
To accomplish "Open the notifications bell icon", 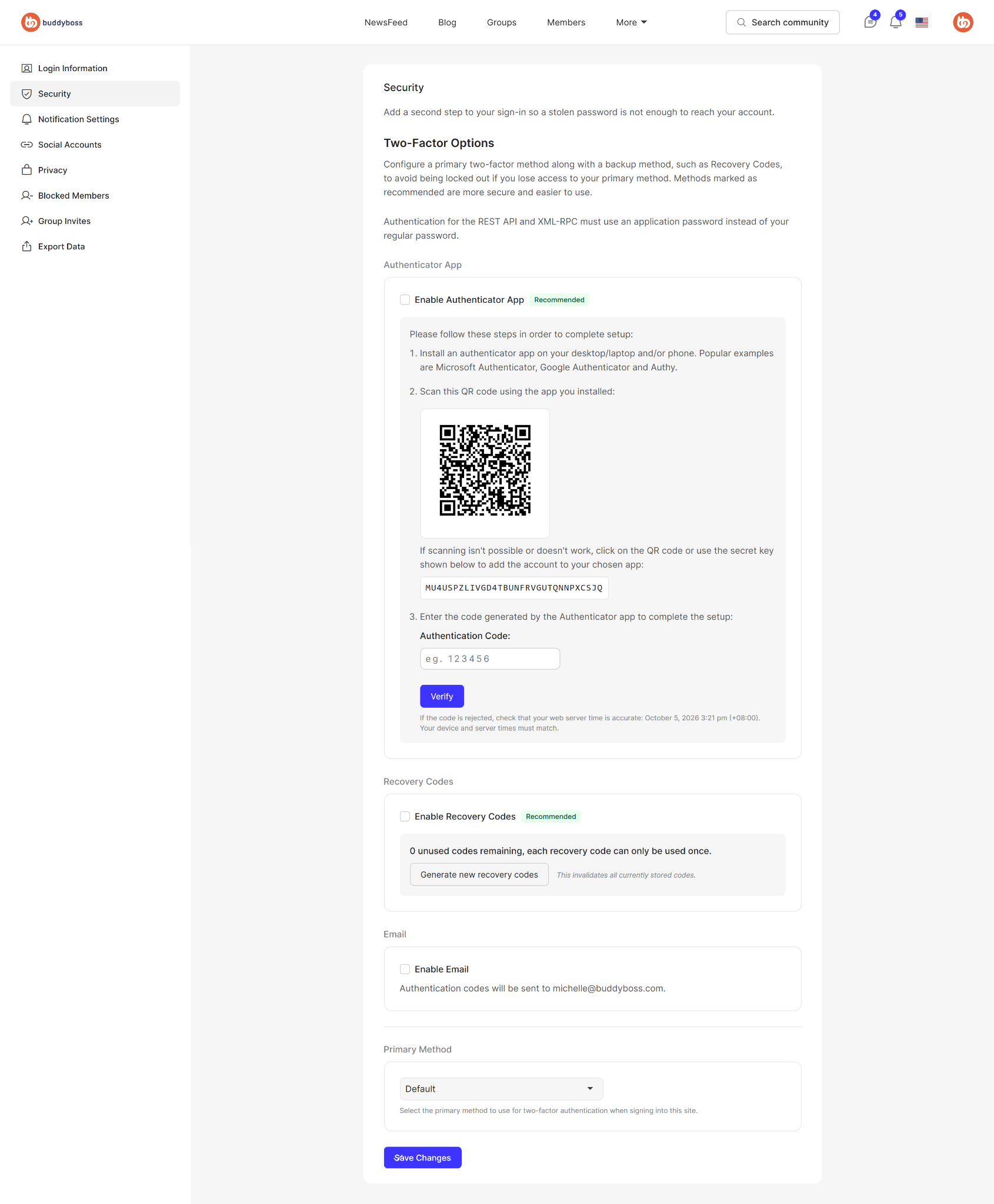I will [x=895, y=22].
